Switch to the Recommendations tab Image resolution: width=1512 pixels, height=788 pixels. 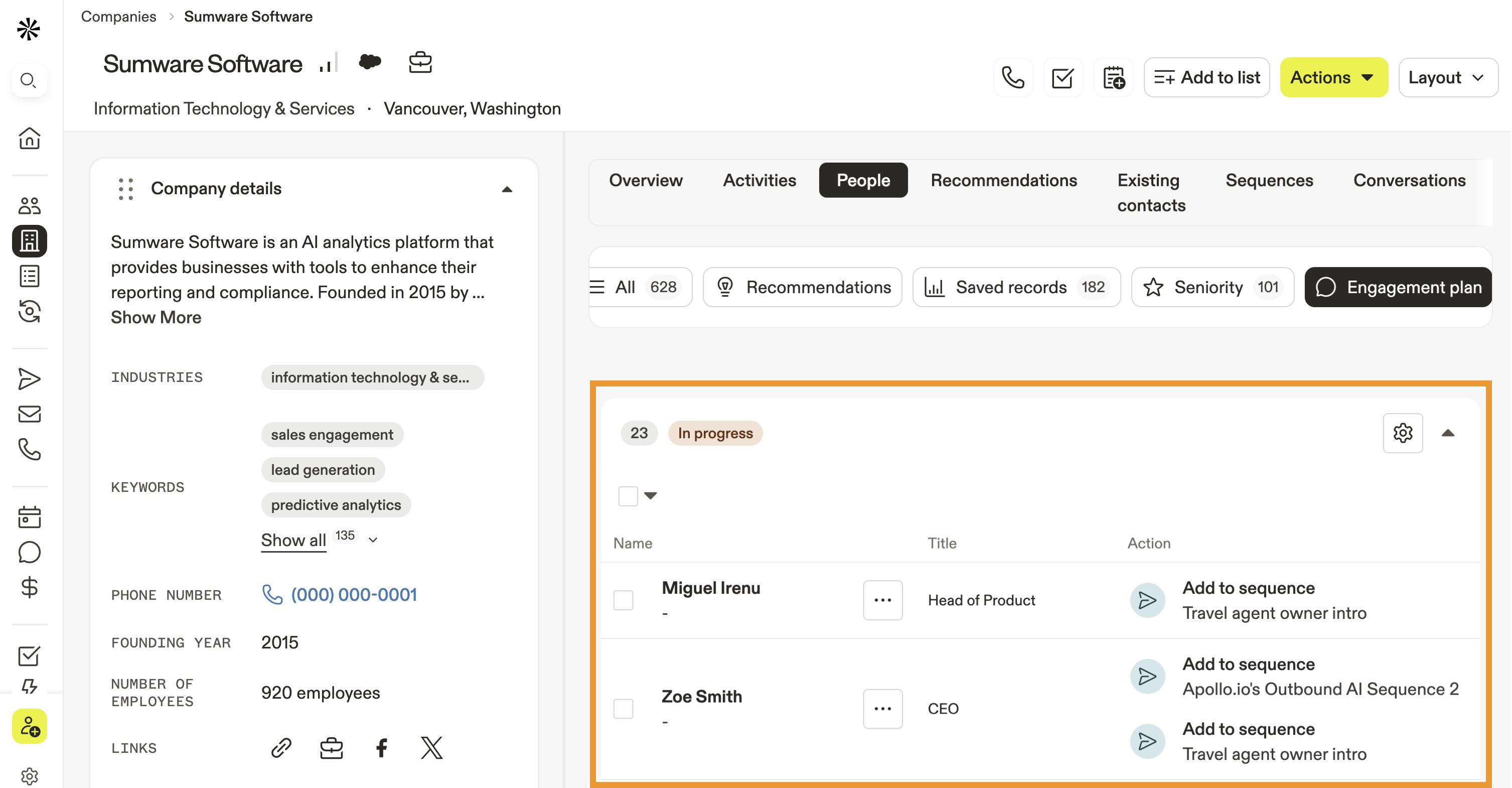[x=1004, y=180]
